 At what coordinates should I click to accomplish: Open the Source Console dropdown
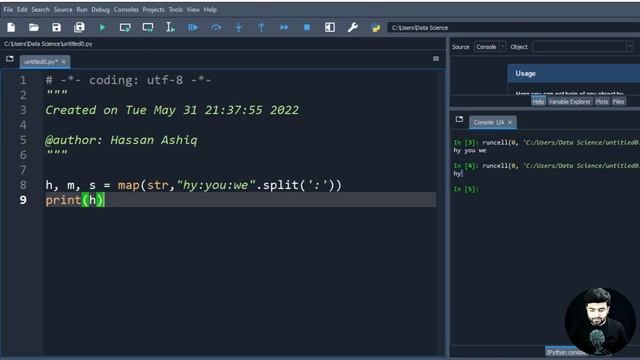(x=490, y=47)
